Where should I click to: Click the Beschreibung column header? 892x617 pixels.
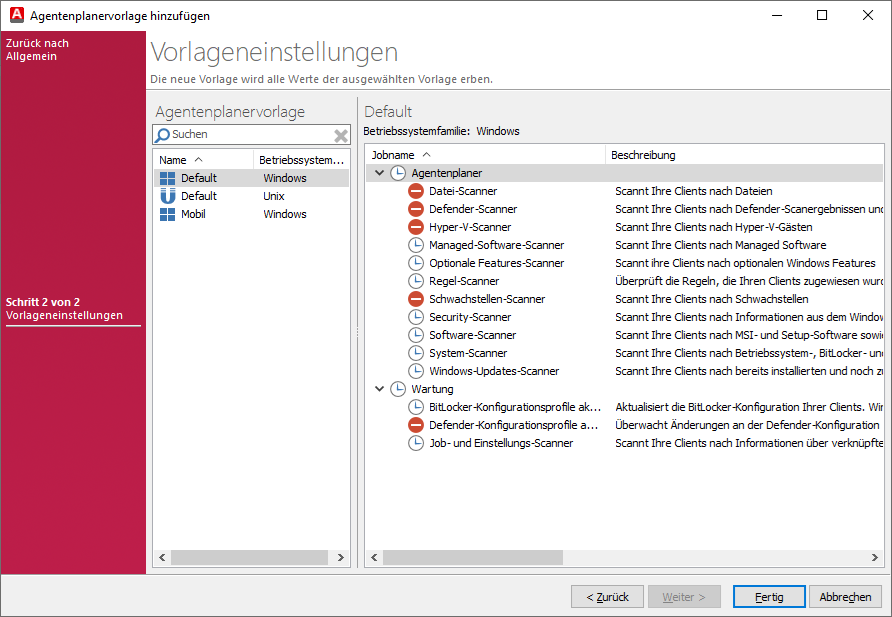click(745, 155)
